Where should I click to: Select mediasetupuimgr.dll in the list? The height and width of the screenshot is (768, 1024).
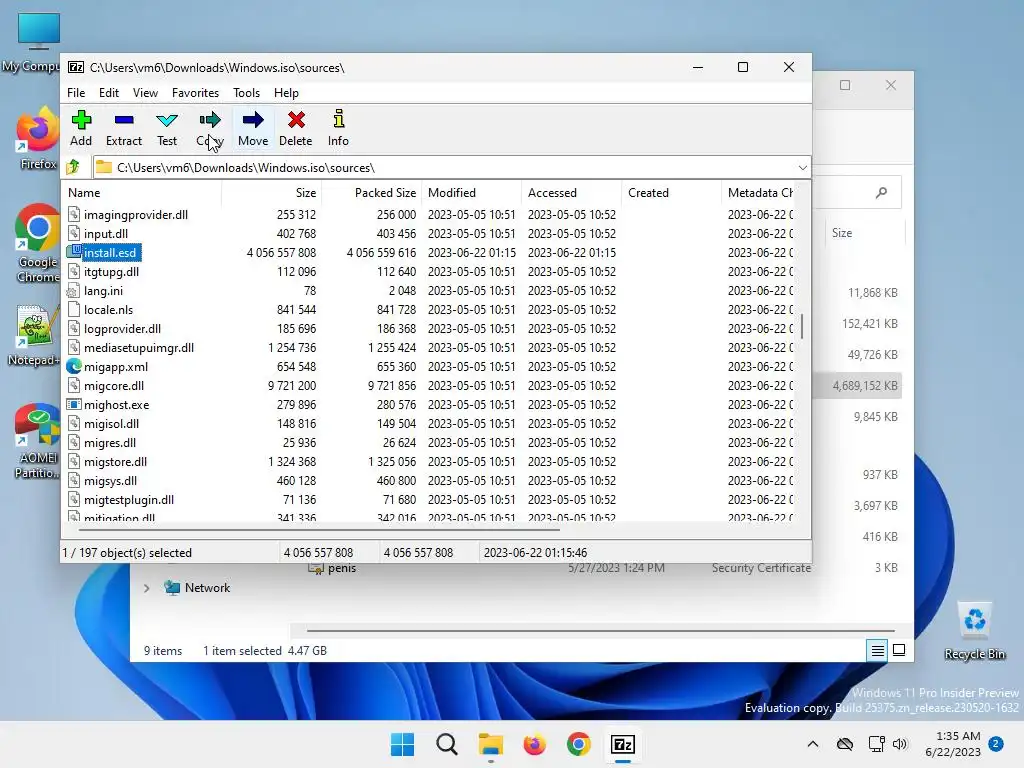click(138, 347)
